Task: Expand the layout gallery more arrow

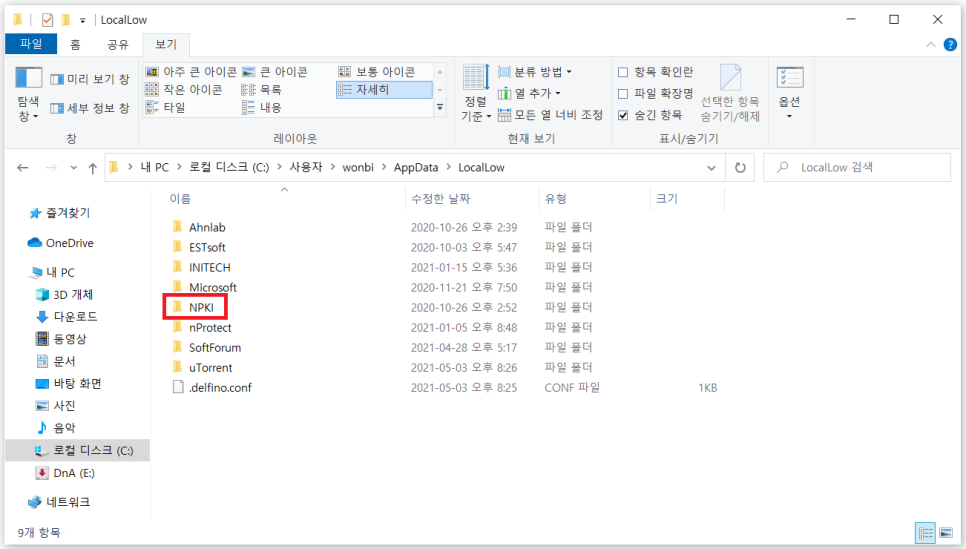Action: tap(440, 107)
